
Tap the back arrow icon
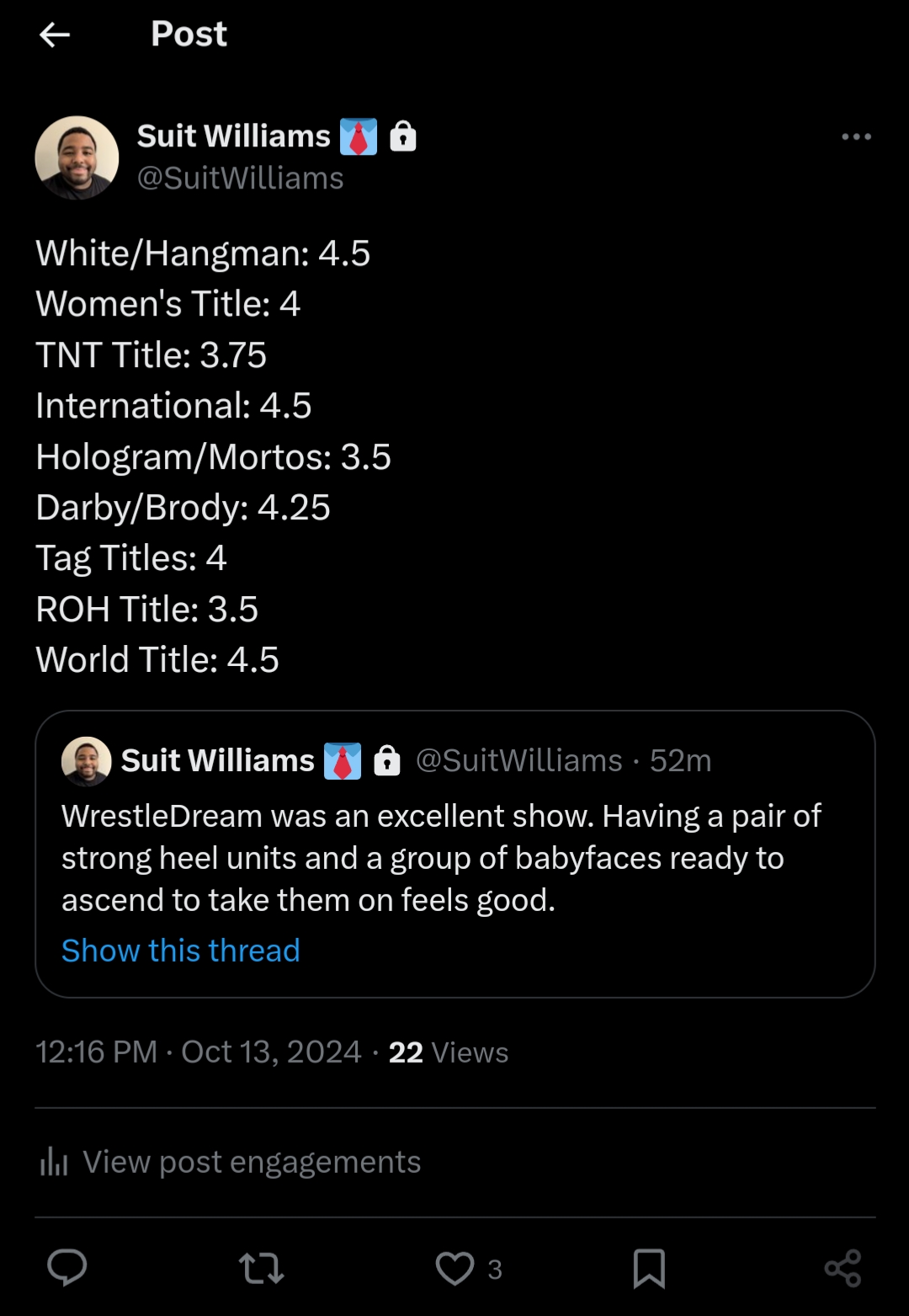pos(55,35)
